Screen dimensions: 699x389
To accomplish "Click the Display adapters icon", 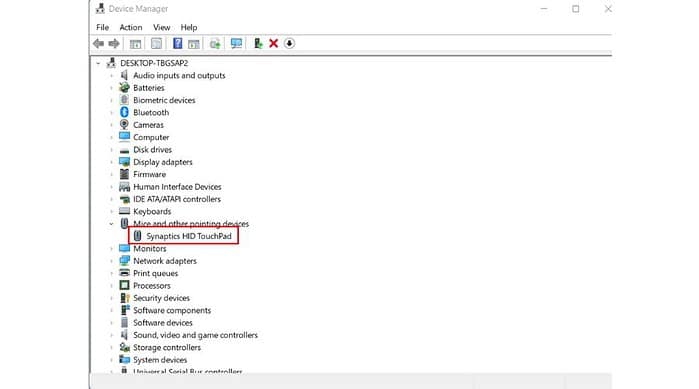I will click(124, 162).
